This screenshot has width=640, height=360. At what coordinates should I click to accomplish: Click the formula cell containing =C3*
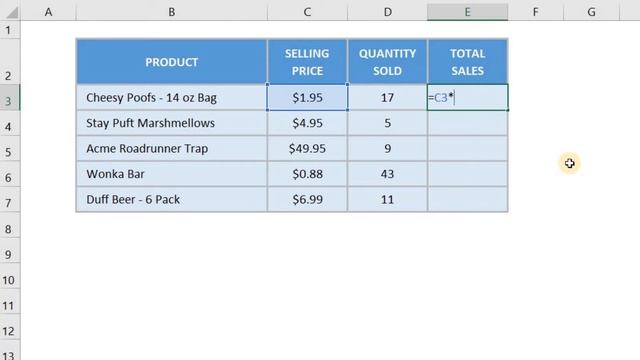click(467, 98)
